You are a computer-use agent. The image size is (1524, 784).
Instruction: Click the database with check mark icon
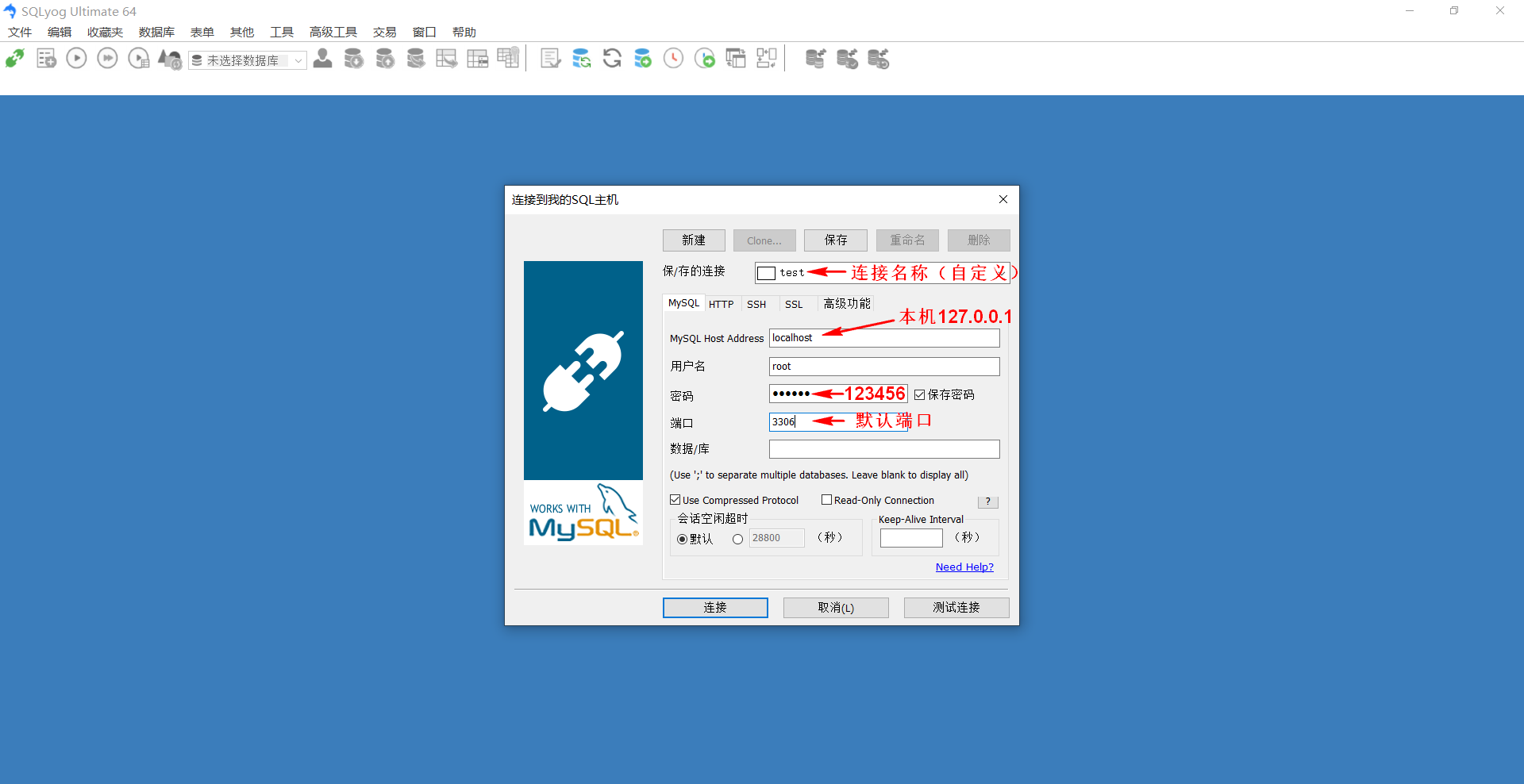(847, 59)
